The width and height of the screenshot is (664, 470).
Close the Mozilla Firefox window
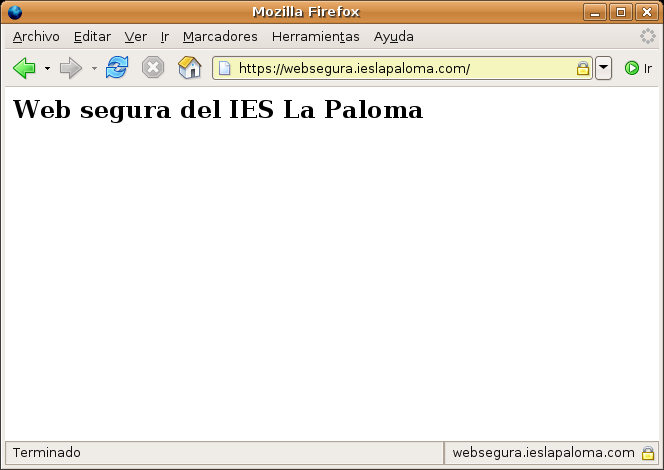tap(647, 12)
